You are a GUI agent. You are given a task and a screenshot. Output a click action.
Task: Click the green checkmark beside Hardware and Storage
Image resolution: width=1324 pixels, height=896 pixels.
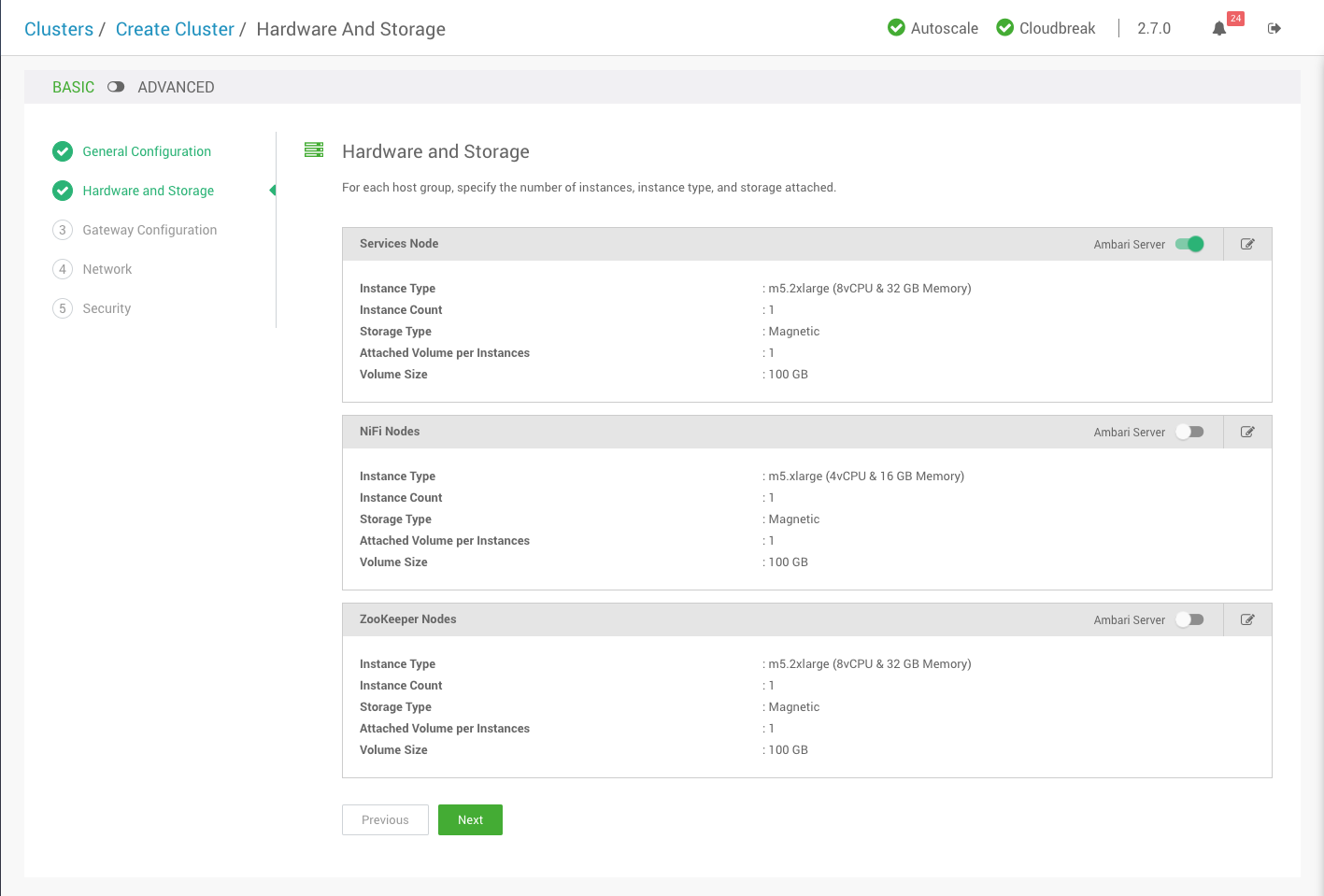[62, 190]
